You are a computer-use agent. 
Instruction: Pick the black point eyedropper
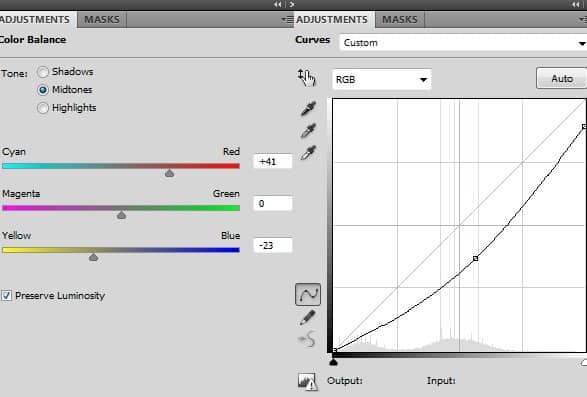point(308,109)
